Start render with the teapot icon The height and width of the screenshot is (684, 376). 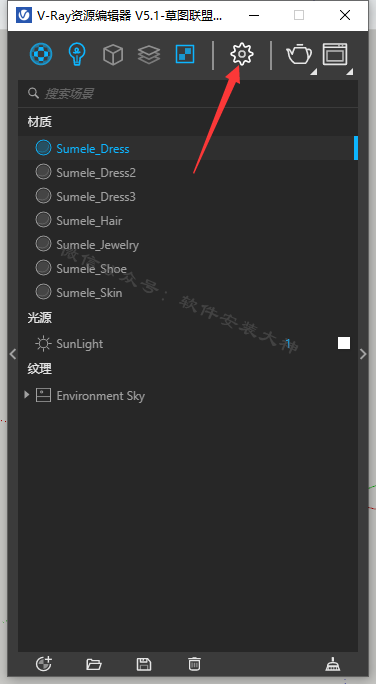[x=299, y=55]
